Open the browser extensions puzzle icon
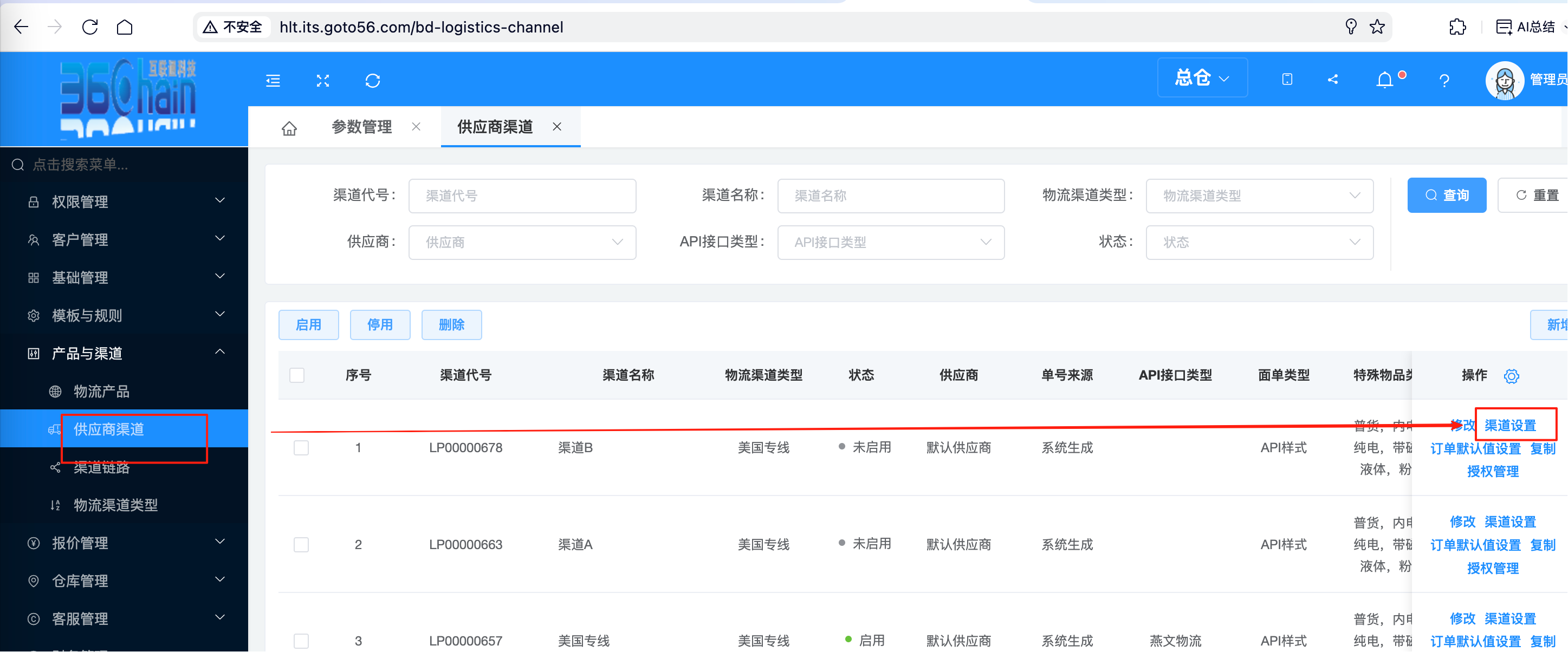This screenshot has width=1568, height=652. pos(1457,27)
